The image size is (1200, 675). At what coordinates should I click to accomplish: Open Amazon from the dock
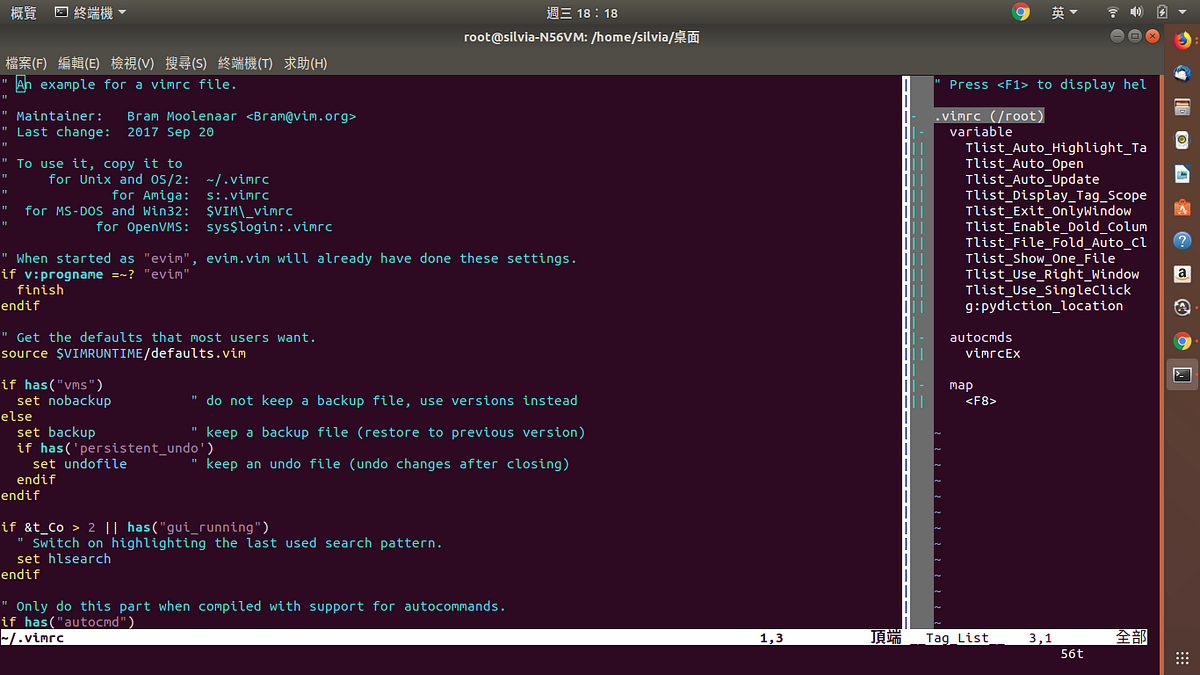[x=1182, y=273]
